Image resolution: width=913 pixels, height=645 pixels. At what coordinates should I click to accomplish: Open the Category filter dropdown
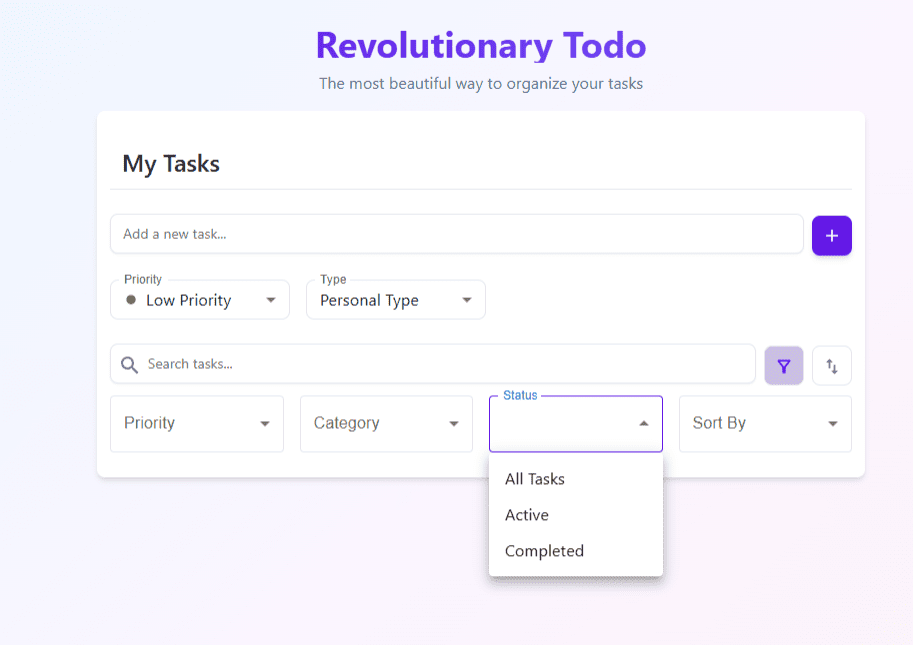[x=386, y=424]
